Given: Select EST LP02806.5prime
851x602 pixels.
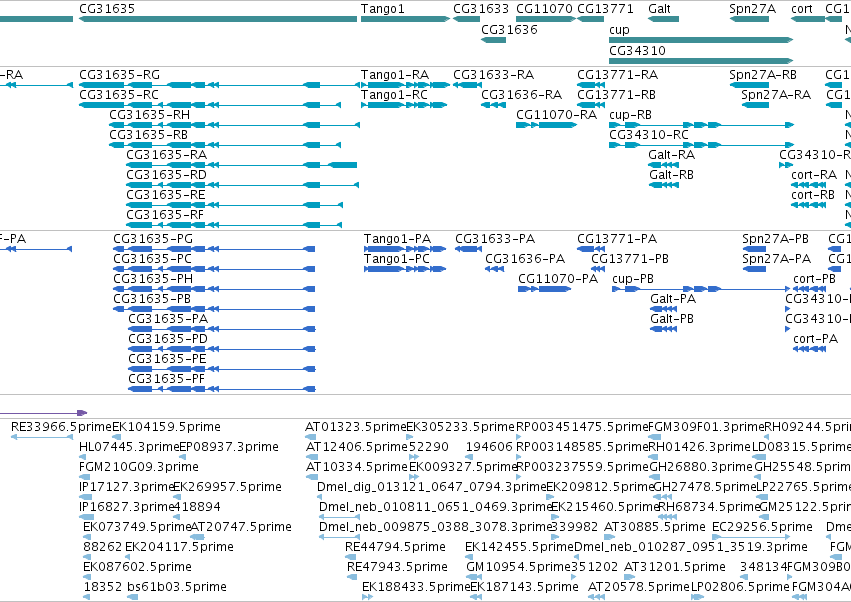Looking at the screenshot, I should (740, 587).
